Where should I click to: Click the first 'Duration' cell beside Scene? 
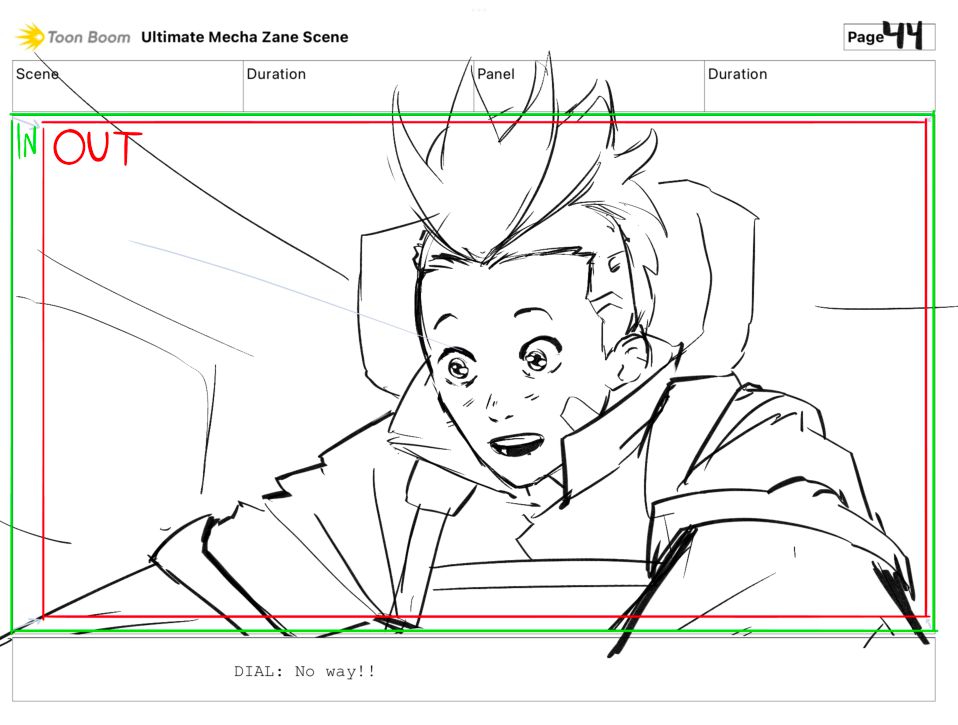pos(359,86)
